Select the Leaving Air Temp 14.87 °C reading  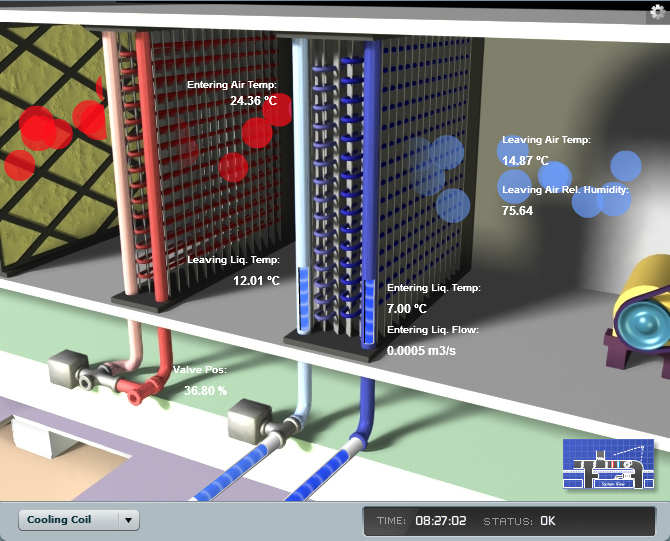[526, 160]
